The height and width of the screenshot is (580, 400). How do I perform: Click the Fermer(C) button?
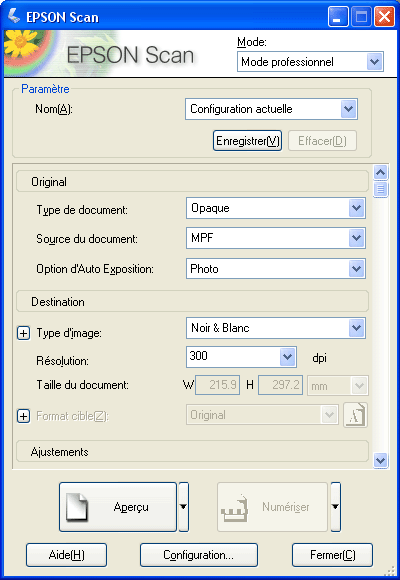[332, 555]
